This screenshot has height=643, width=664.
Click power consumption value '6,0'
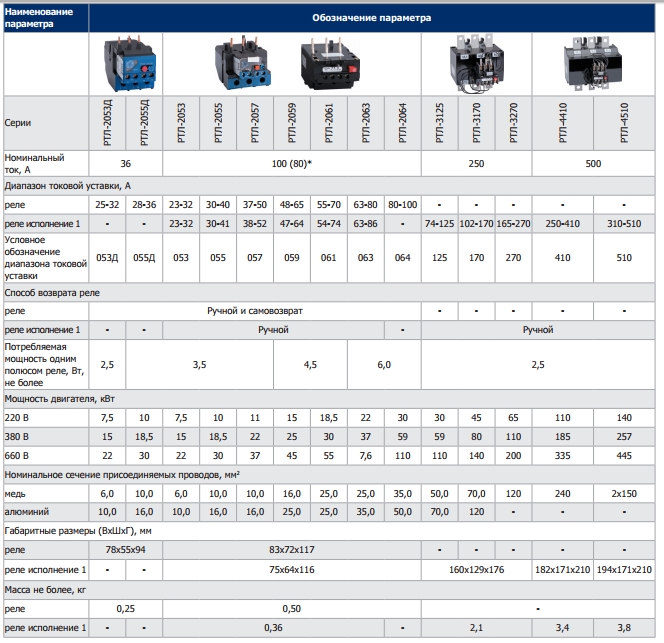click(x=384, y=365)
